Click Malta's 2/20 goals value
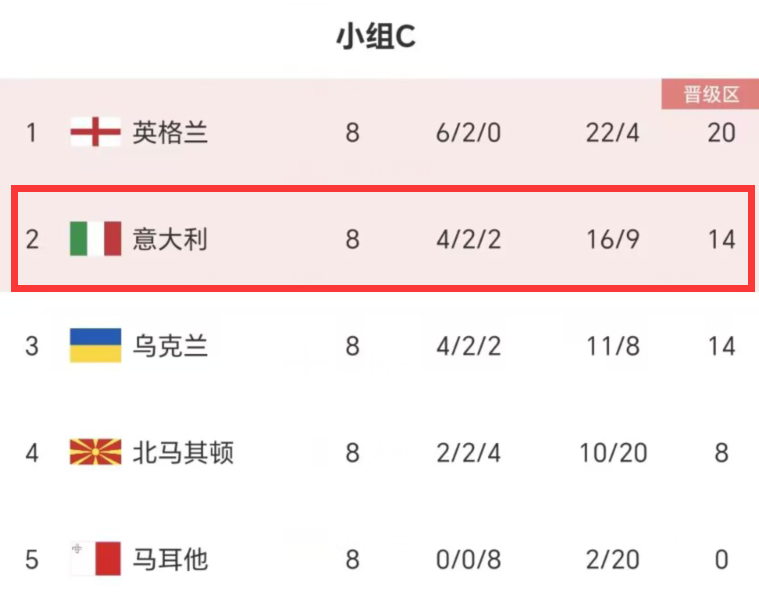Screen dimensions: 759x608 (x=612, y=560)
